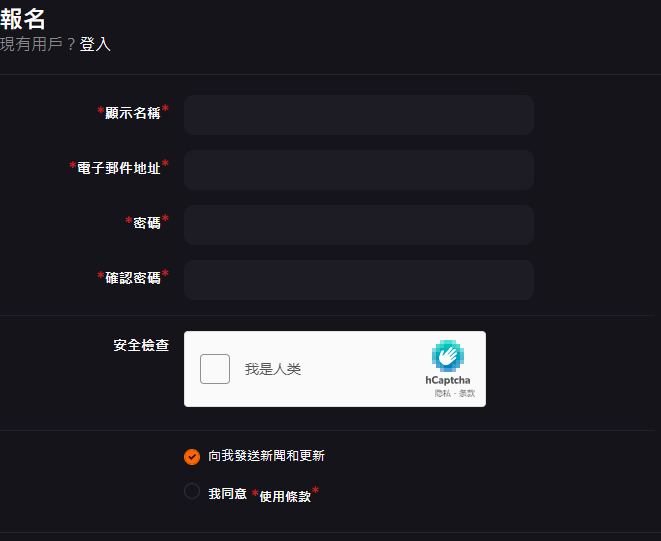
Task: Click the 向我發送新聞和更新 label text
Action: tap(266, 456)
